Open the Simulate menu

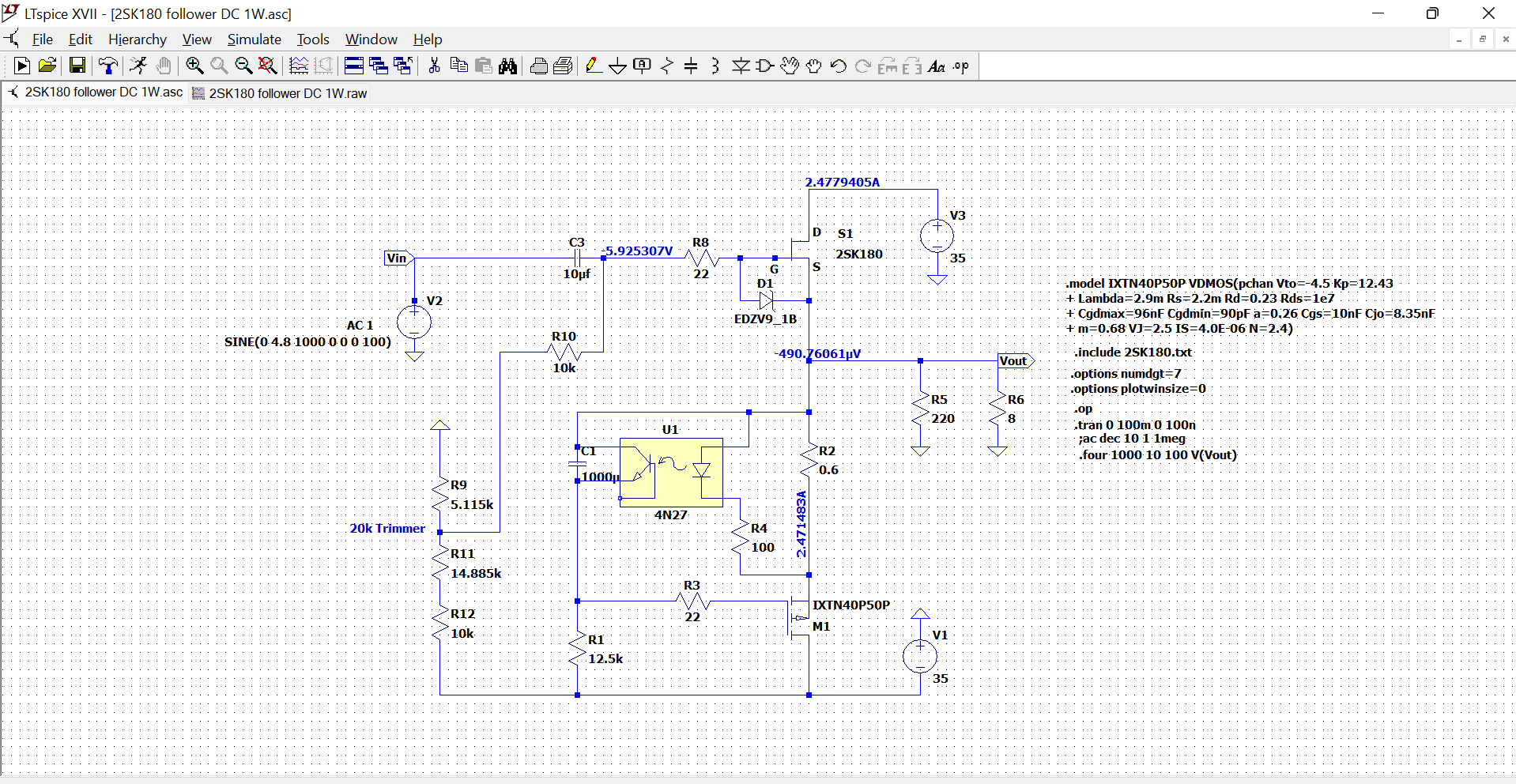[255, 40]
